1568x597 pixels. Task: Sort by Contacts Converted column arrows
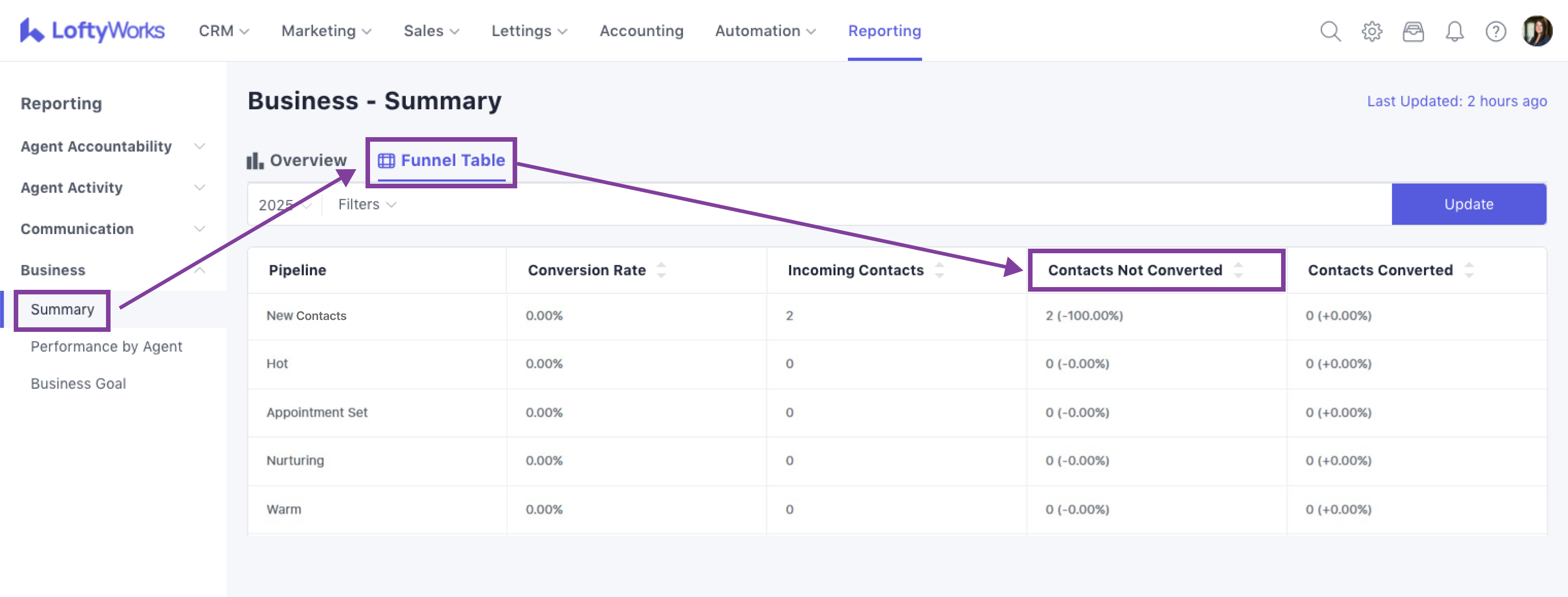pos(1469,270)
